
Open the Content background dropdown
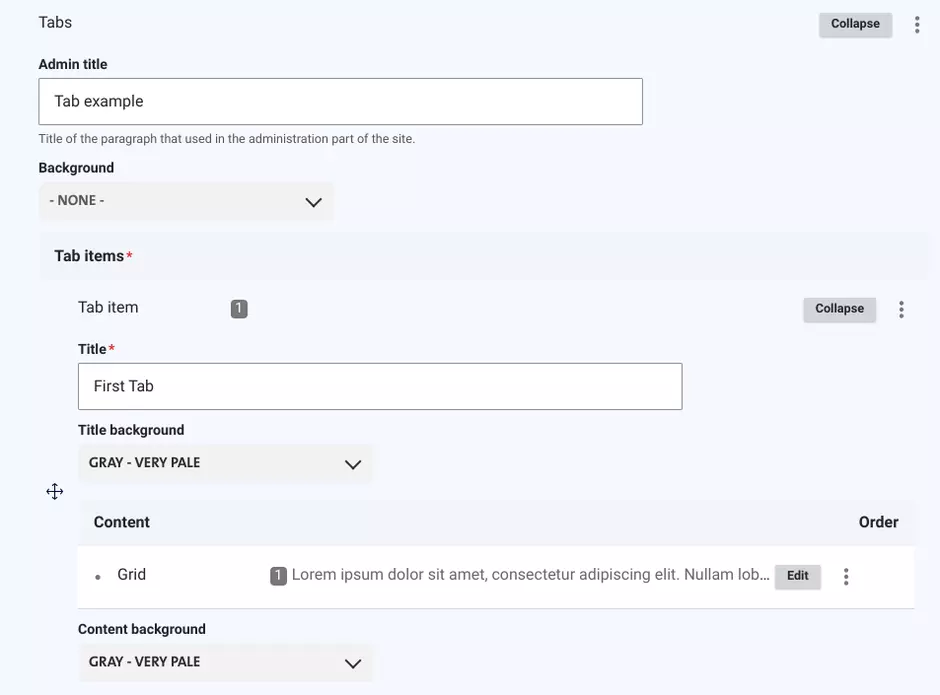[x=225, y=662]
